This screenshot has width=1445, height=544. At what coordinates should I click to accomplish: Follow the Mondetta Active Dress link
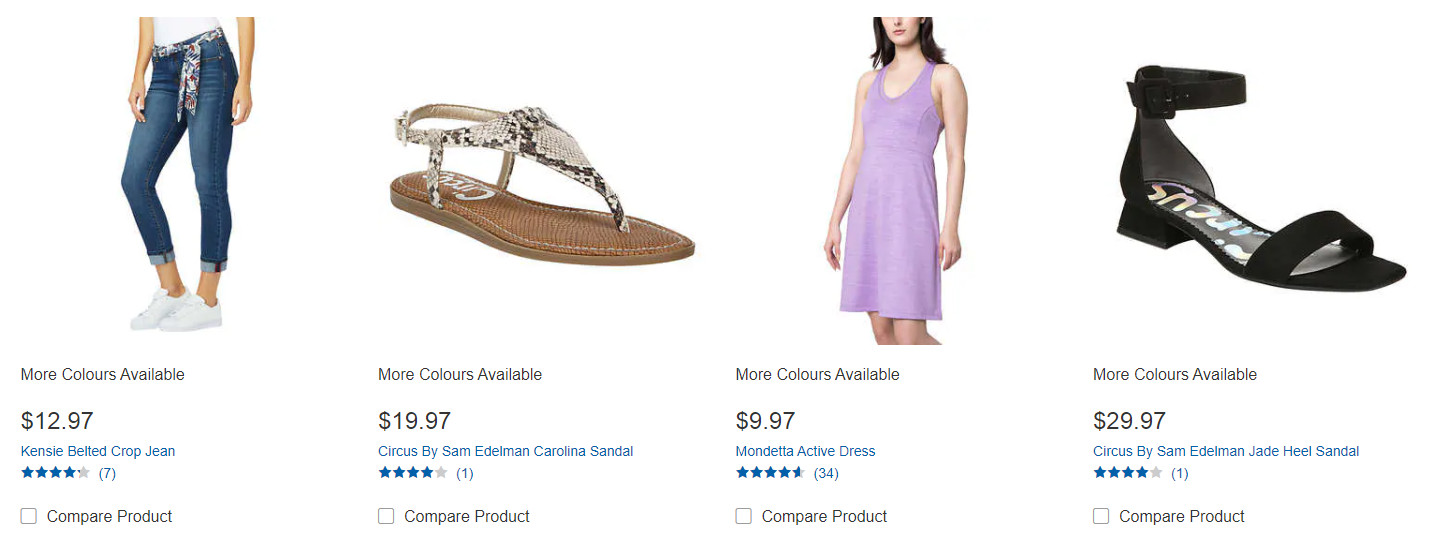point(805,451)
